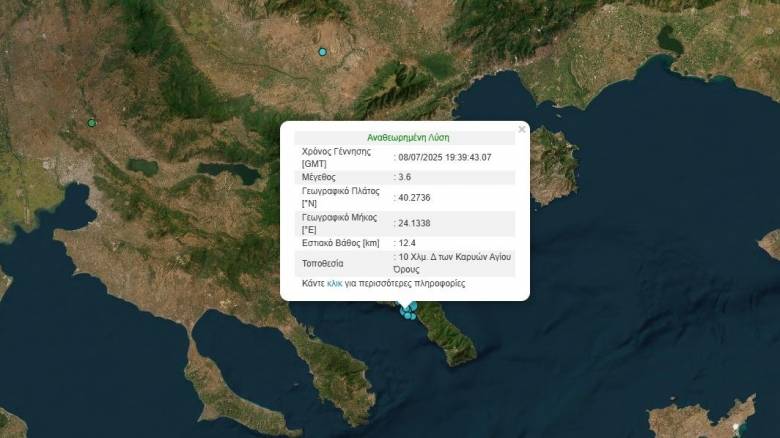Screen dimensions: 780x438
Task: Select the origin time value 08/07/2025 19:39:43.07
Action: click(445, 157)
